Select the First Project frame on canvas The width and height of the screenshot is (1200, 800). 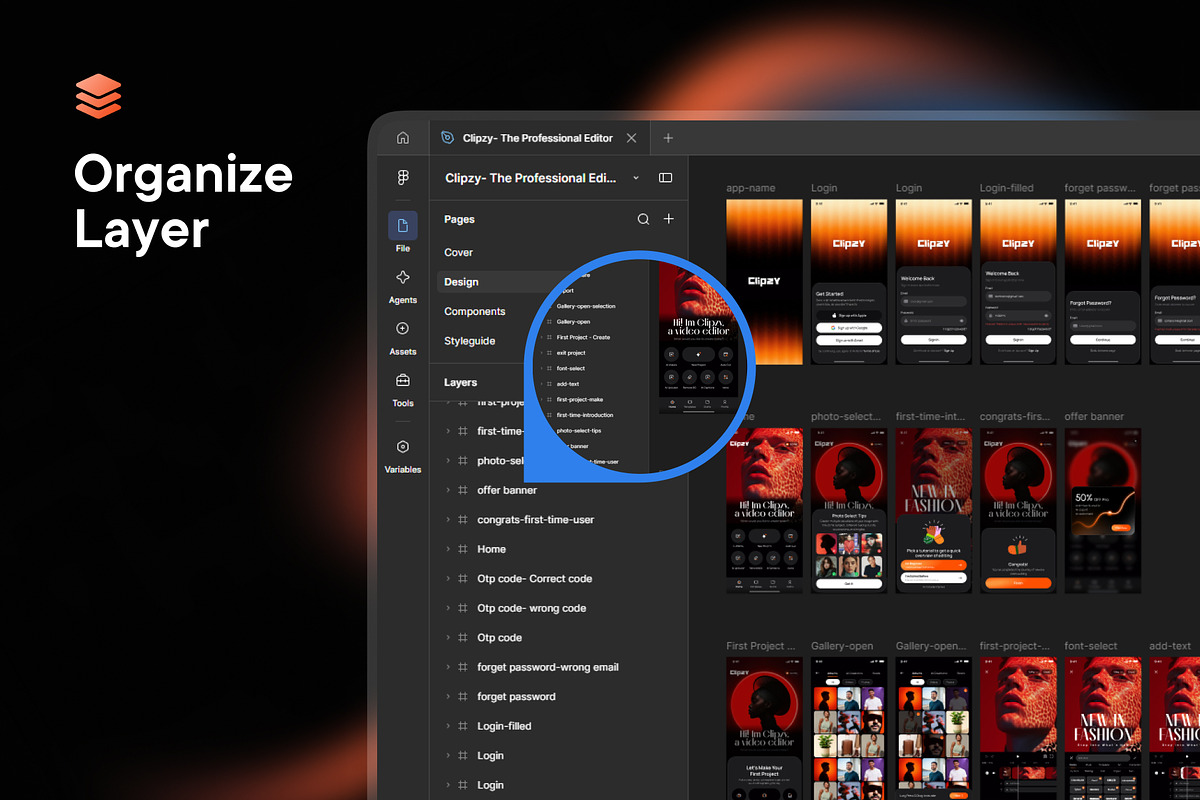765,728
